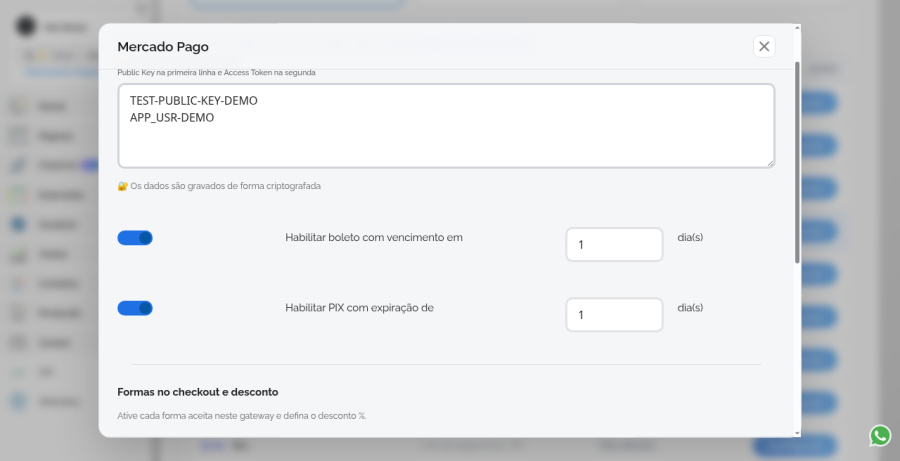This screenshot has width=900, height=461.
Task: Toggle the boleto enable switch
Action: click(135, 238)
